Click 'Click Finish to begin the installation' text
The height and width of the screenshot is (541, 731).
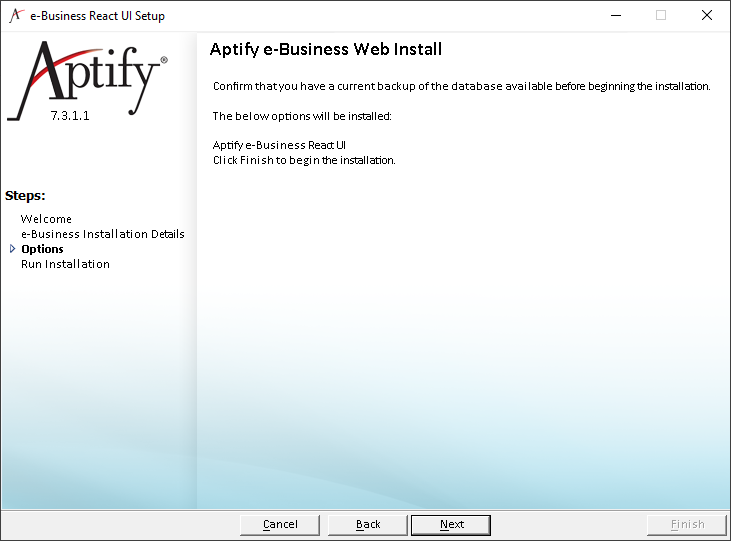click(304, 160)
